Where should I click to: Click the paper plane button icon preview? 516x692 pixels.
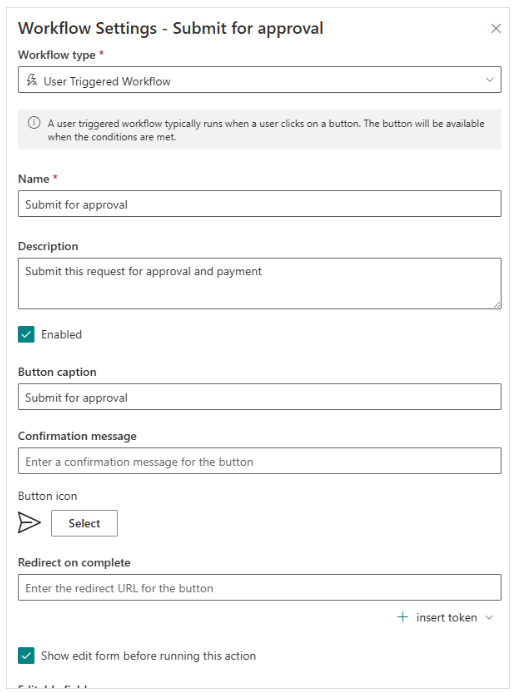click(29, 523)
